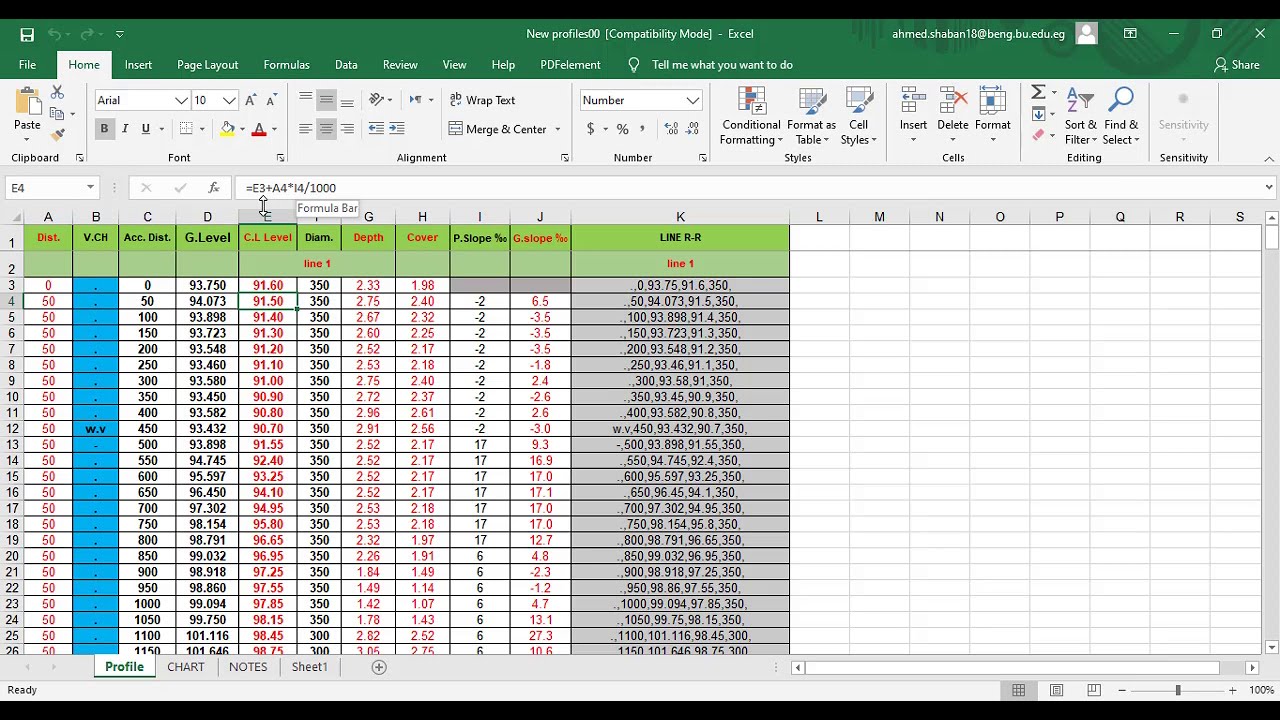Screen dimensions: 1280x720
Task: Save the workbook with the floppy icon
Action: [27, 34]
